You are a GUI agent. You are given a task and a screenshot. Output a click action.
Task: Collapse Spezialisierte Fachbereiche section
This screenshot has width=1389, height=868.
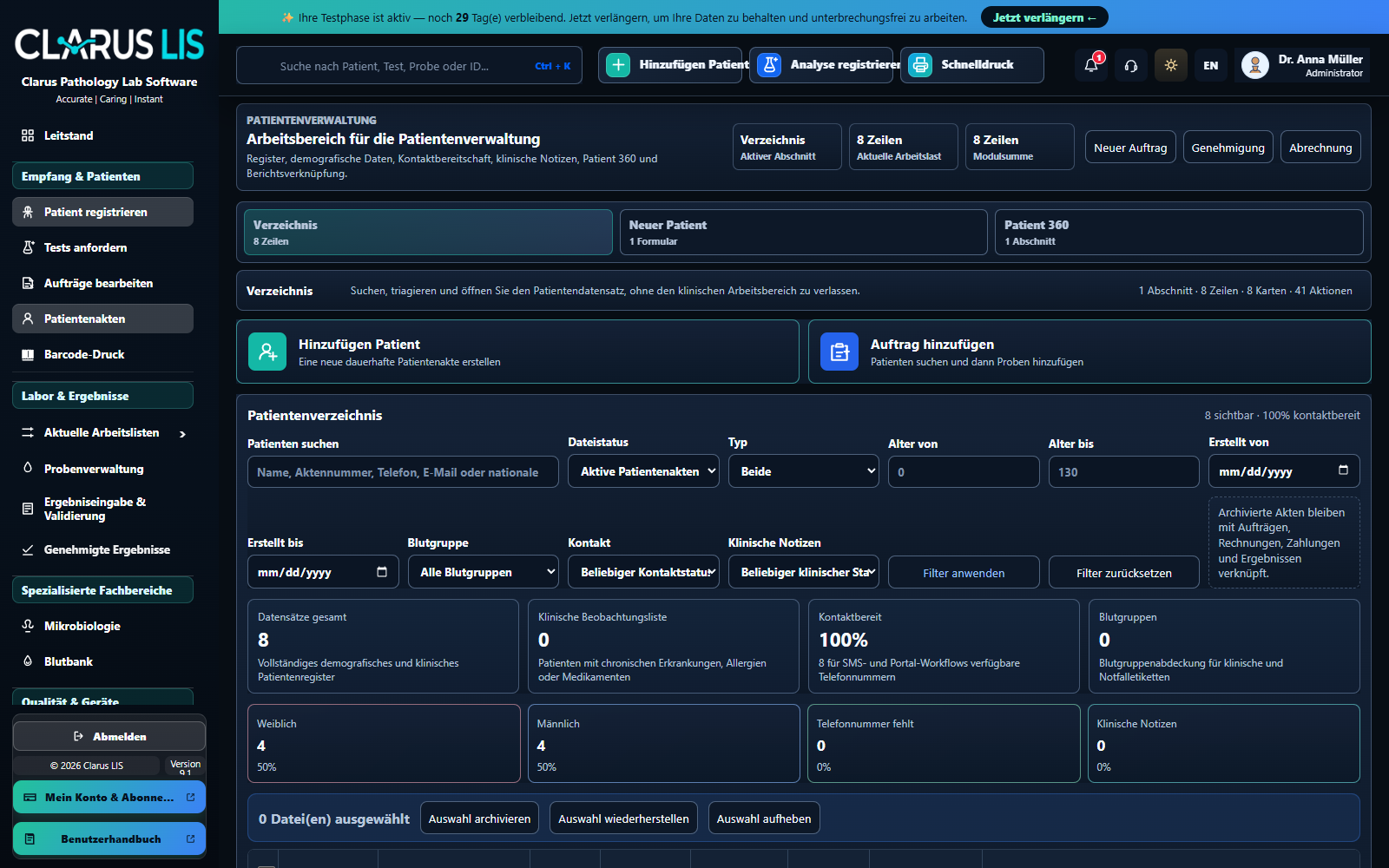click(103, 590)
